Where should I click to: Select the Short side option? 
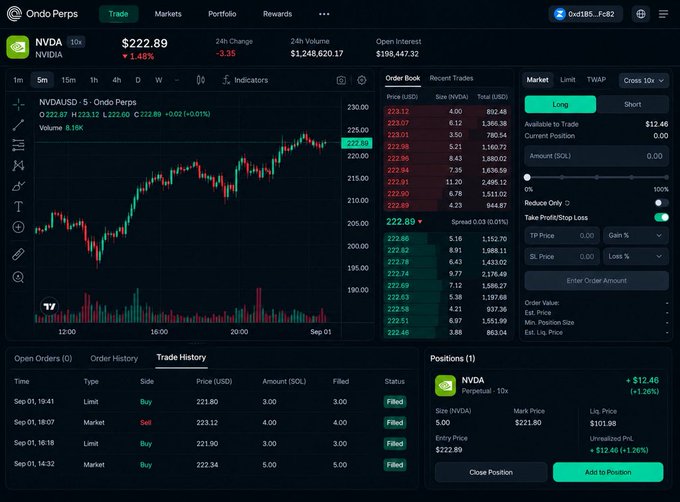[632, 104]
